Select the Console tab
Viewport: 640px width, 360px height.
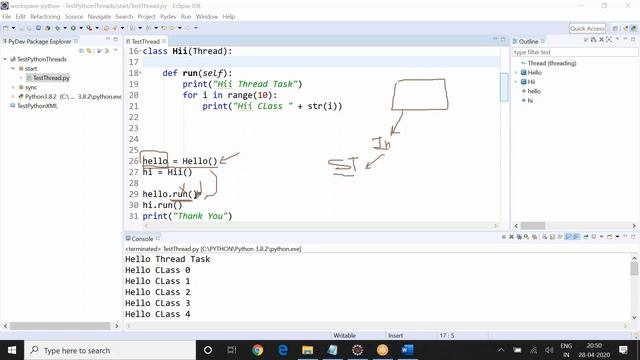[x=142, y=238]
